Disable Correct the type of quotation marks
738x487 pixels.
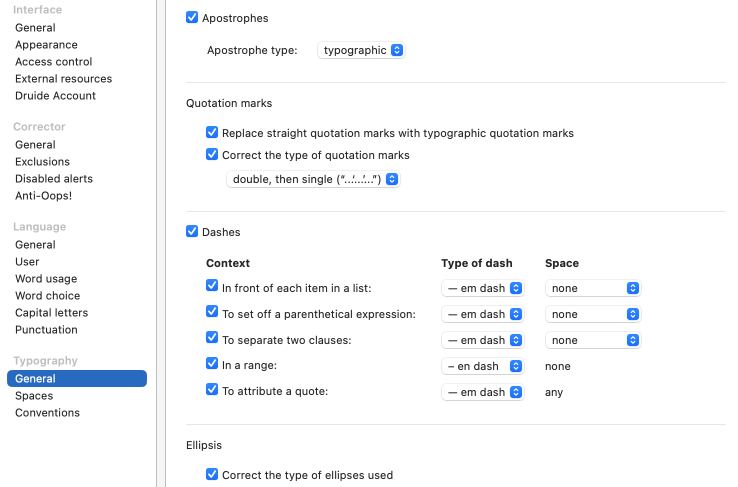[x=212, y=155]
